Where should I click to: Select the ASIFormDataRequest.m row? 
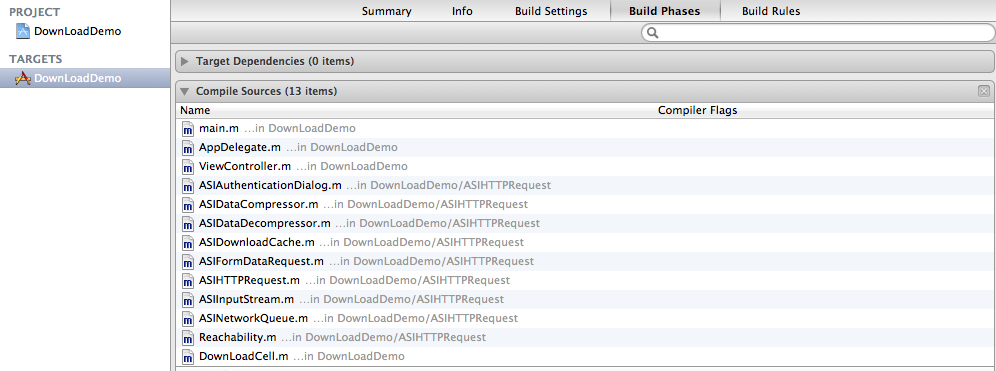point(584,261)
